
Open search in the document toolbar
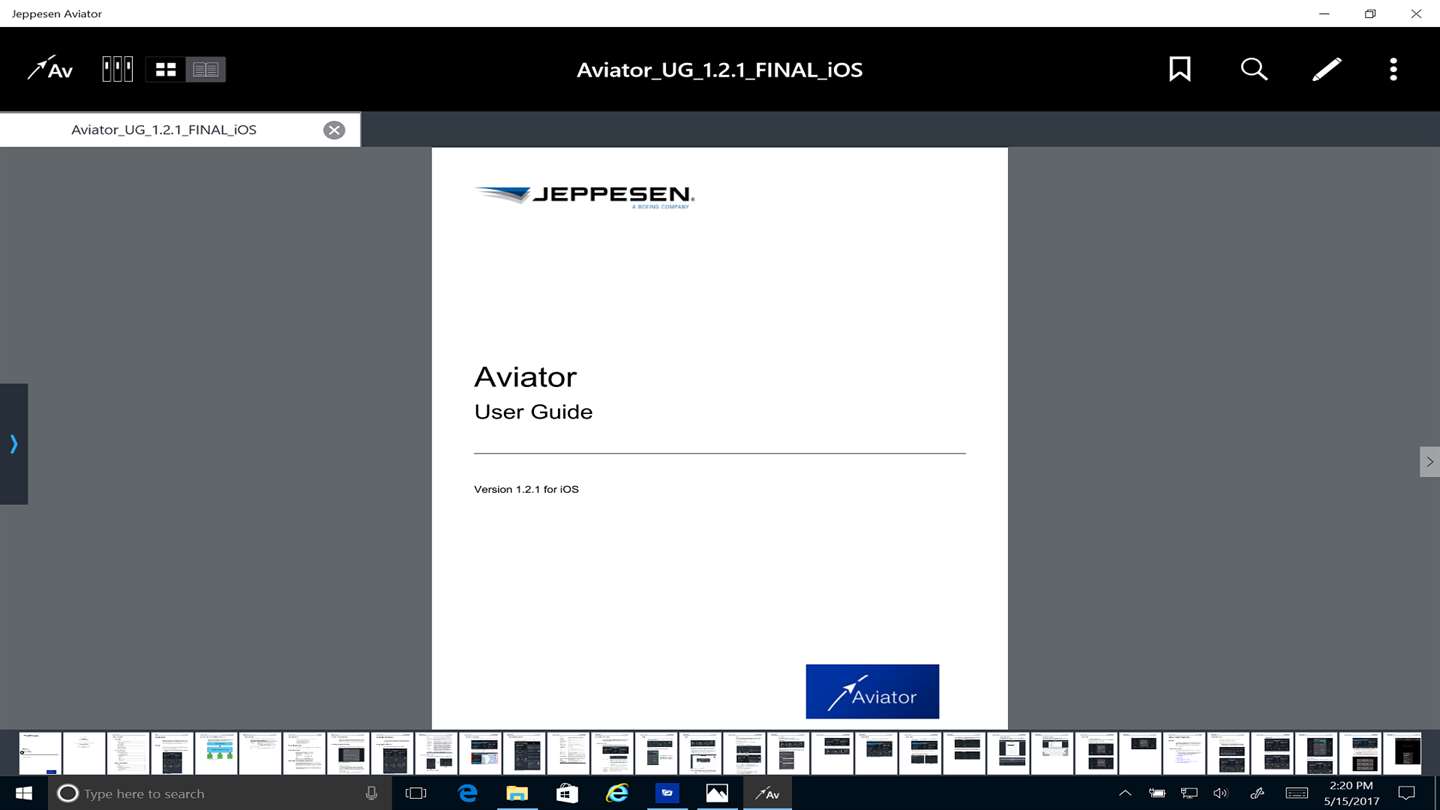coord(1254,69)
